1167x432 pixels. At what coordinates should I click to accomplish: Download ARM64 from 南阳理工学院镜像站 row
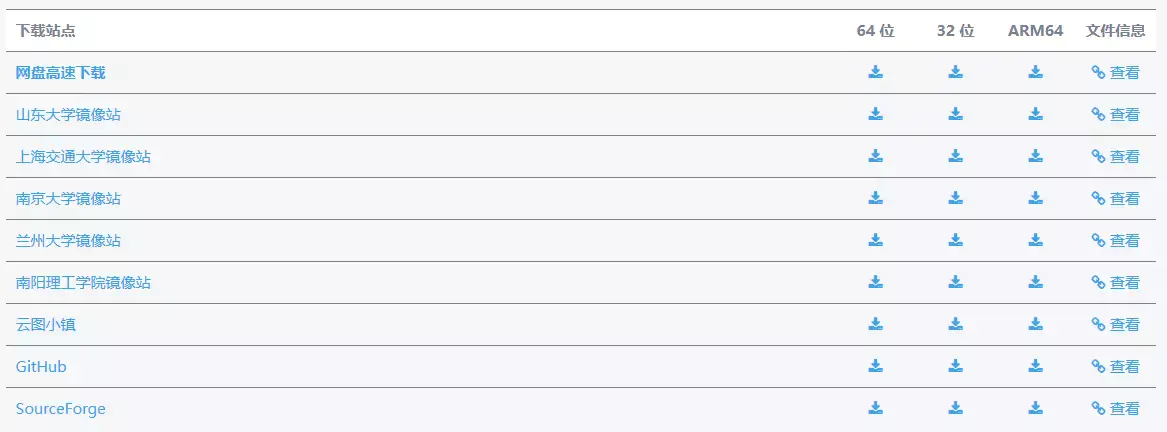pyautogui.click(x=1035, y=282)
